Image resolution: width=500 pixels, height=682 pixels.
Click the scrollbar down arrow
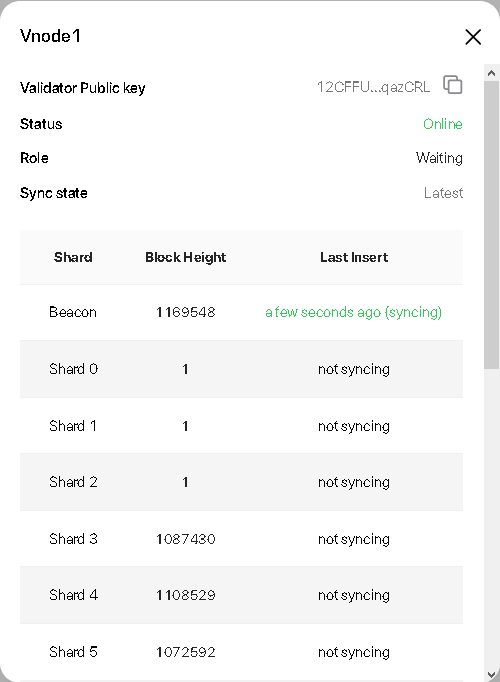pyautogui.click(x=492, y=675)
